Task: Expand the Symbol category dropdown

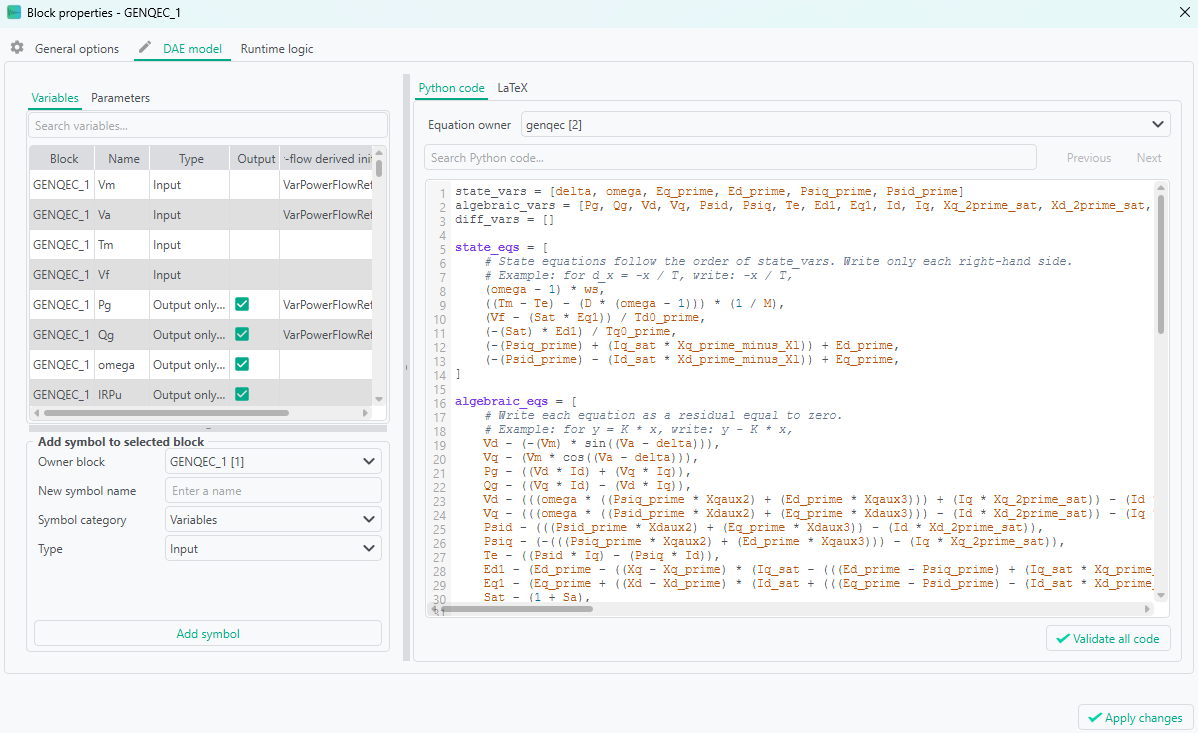Action: tap(273, 520)
